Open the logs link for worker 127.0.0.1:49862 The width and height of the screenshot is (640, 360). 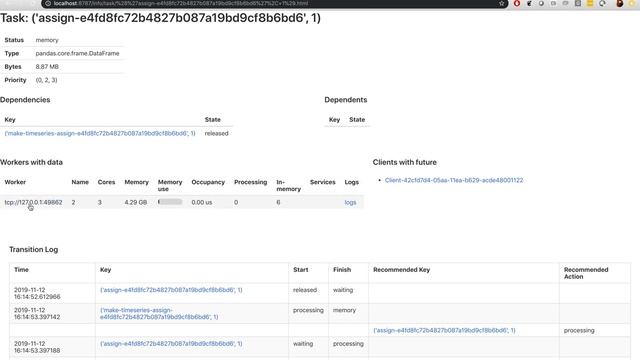tap(350, 202)
